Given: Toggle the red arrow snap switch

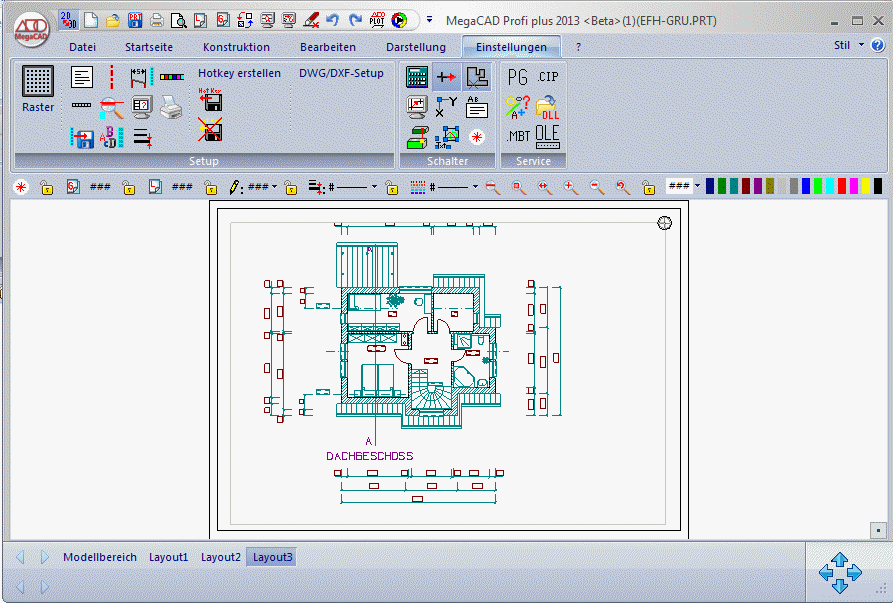Looking at the screenshot, I should [x=446, y=77].
